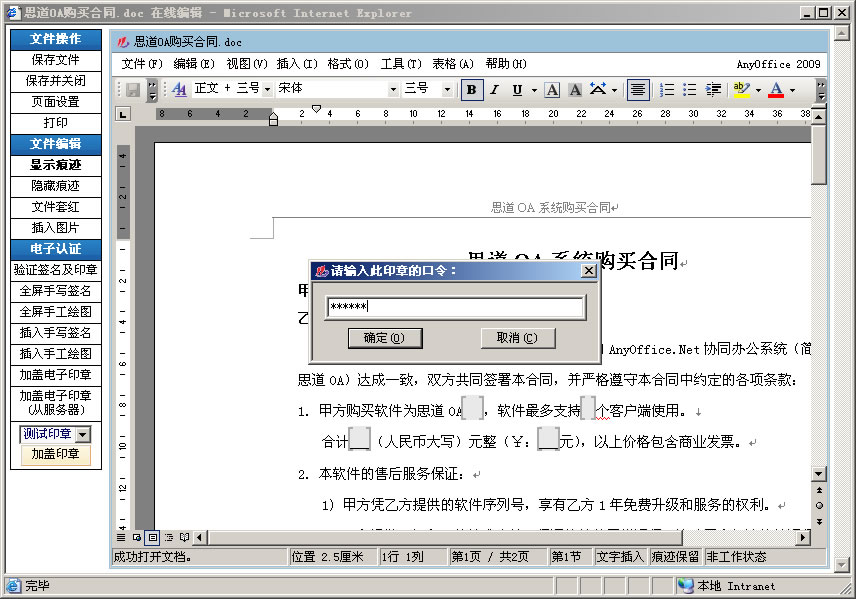The image size is (856, 599).
Task: Open the 文件(F) menu
Action: pyautogui.click(x=142, y=64)
